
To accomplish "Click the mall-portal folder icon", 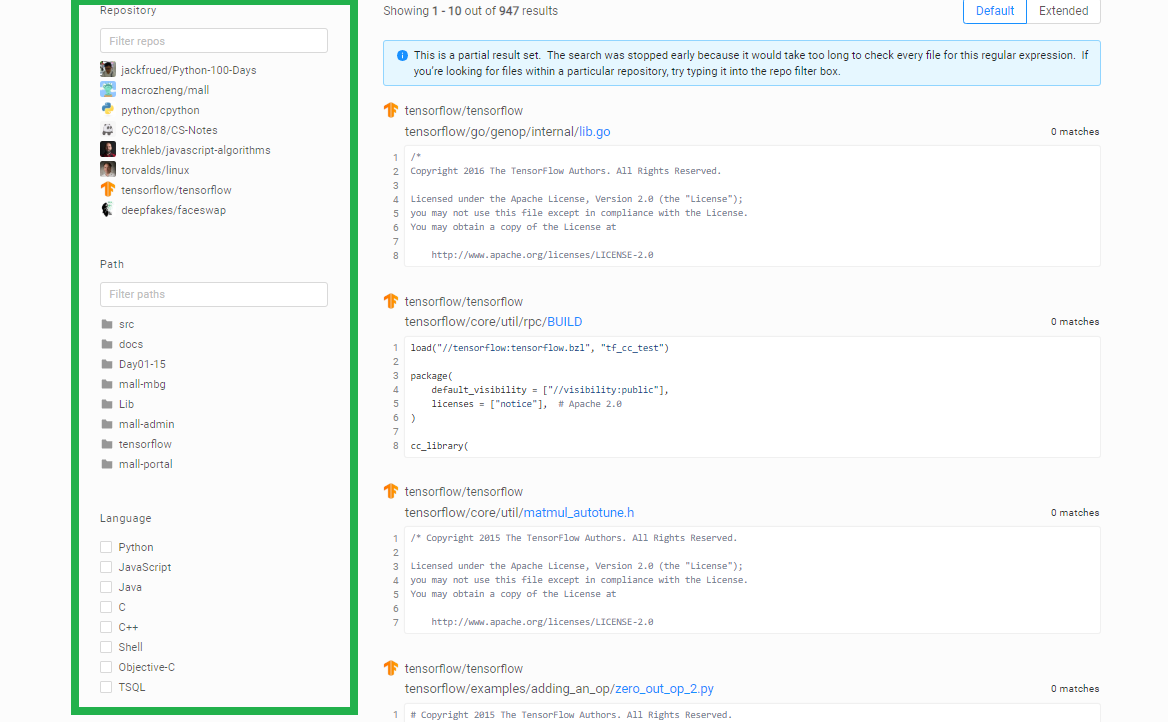I will tap(107, 464).
